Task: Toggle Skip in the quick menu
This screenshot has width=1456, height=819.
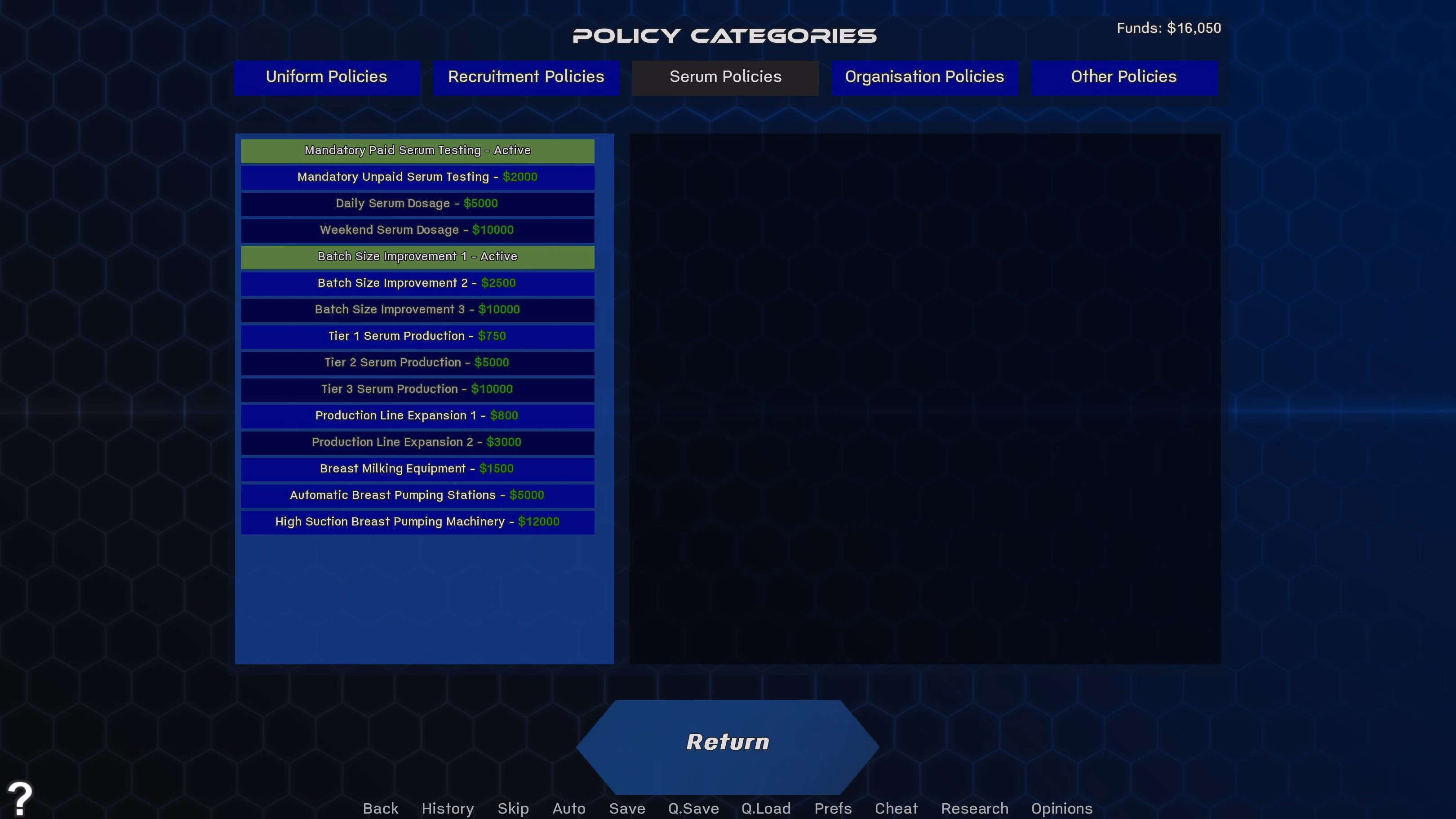Action: click(513, 809)
